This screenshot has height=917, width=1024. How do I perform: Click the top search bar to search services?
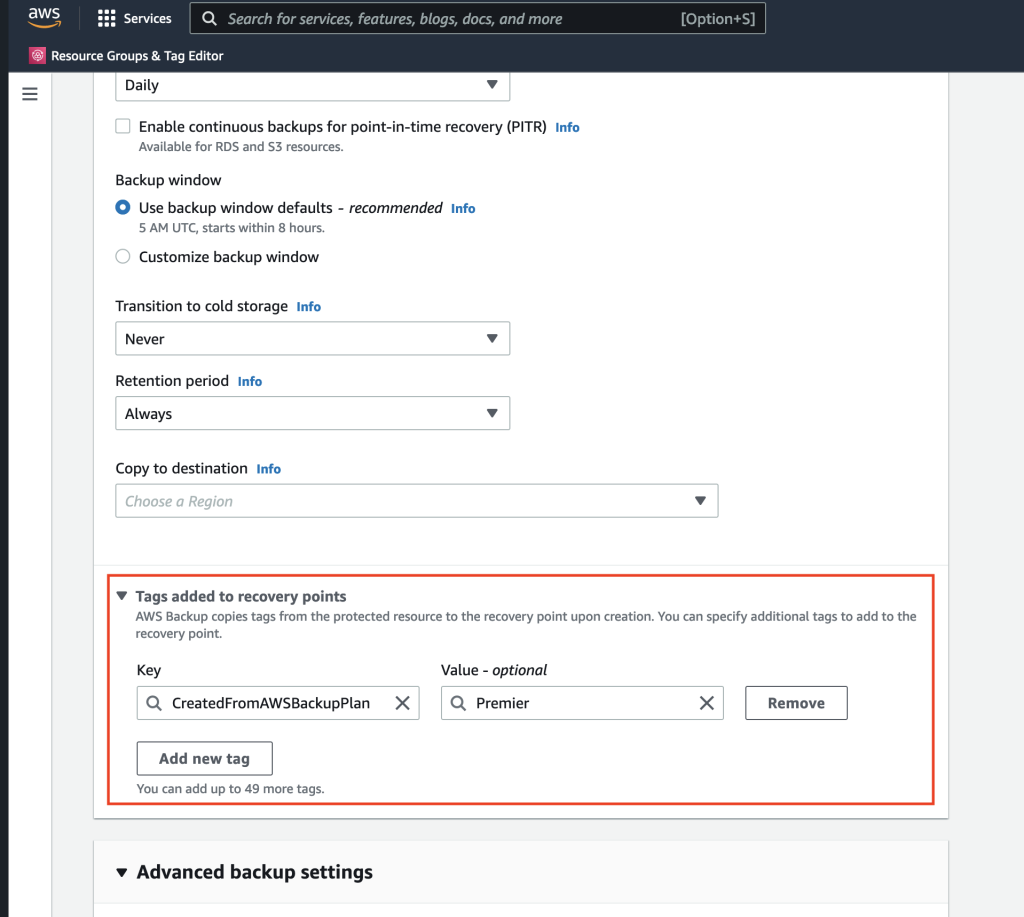[478, 18]
